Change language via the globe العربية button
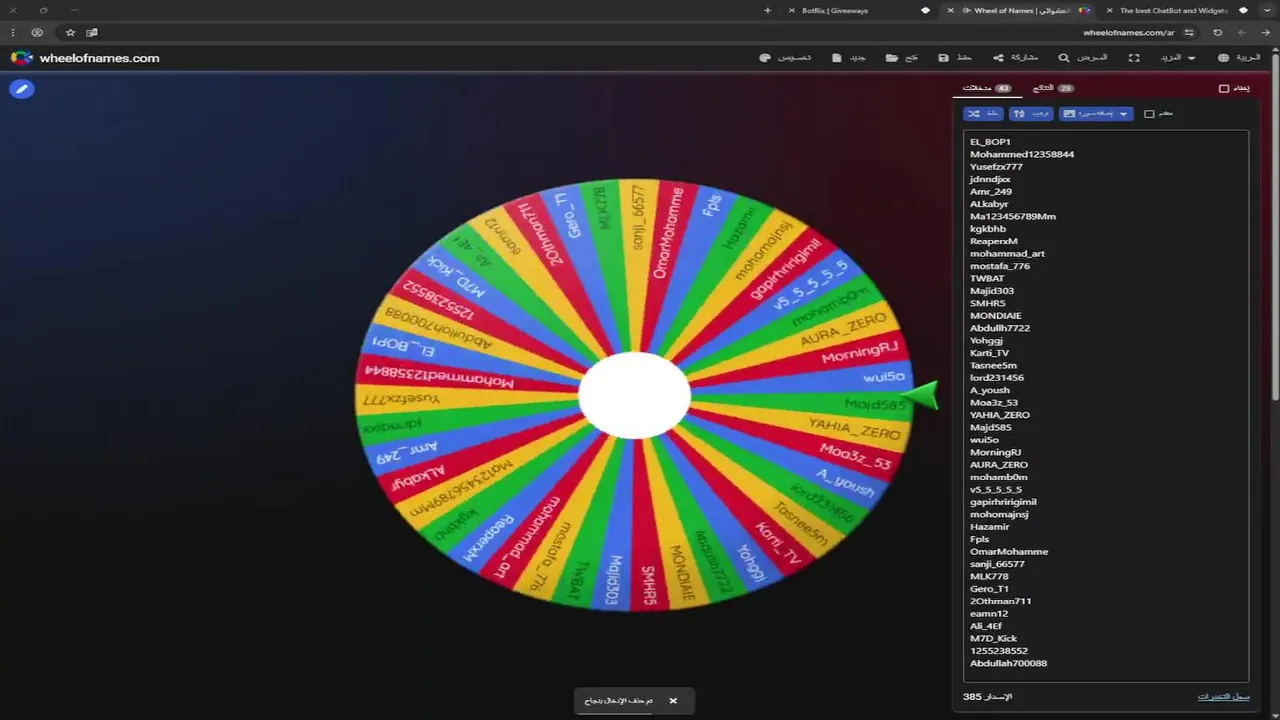This screenshot has width=1280, height=720. click(x=1239, y=58)
